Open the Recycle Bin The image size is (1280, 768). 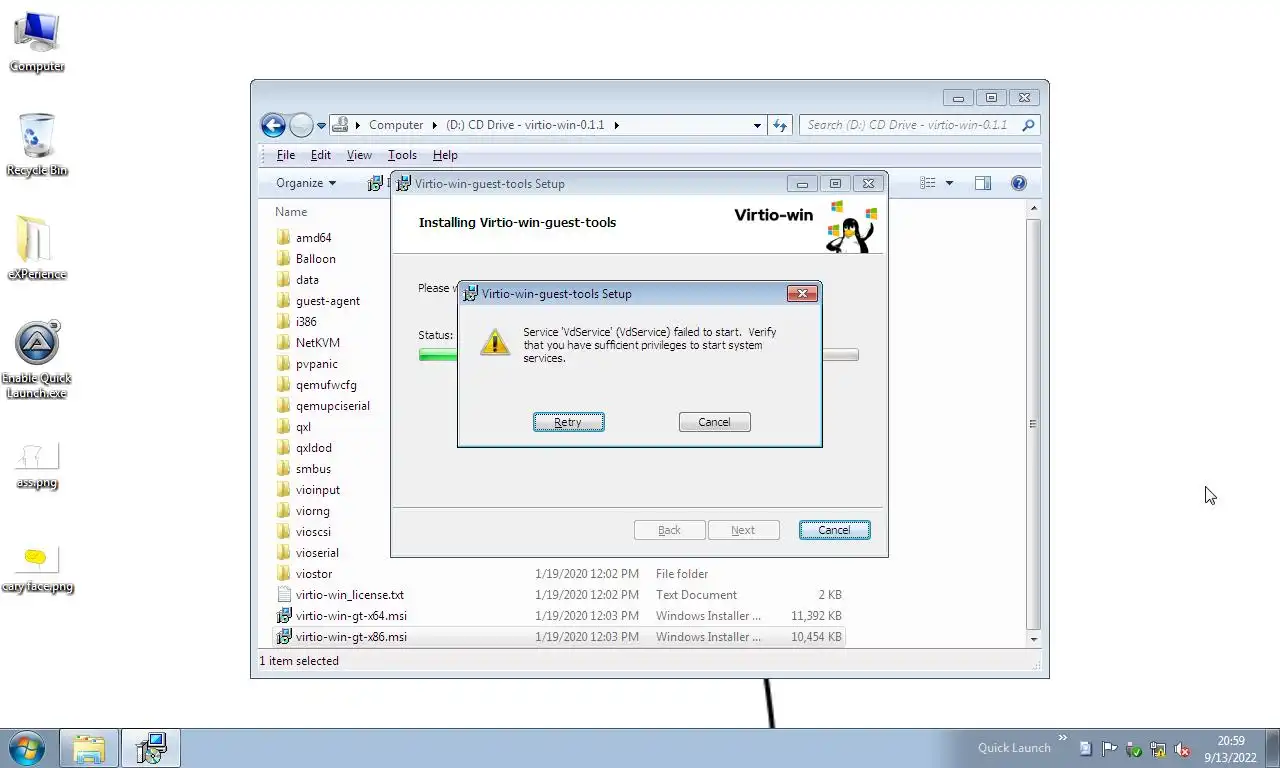pyautogui.click(x=37, y=145)
